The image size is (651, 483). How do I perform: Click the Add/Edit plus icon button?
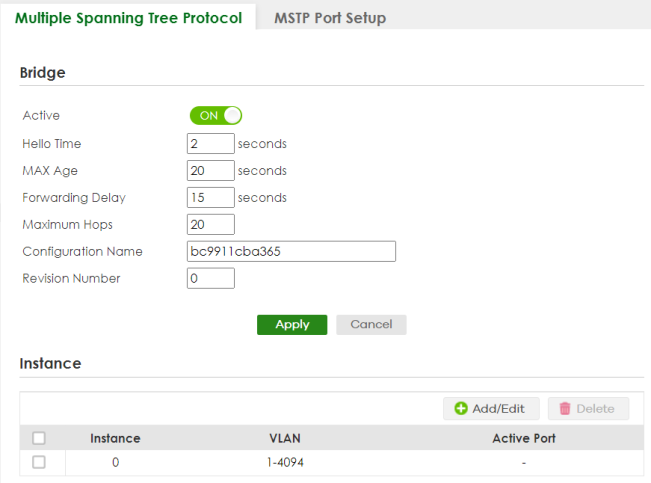point(491,408)
